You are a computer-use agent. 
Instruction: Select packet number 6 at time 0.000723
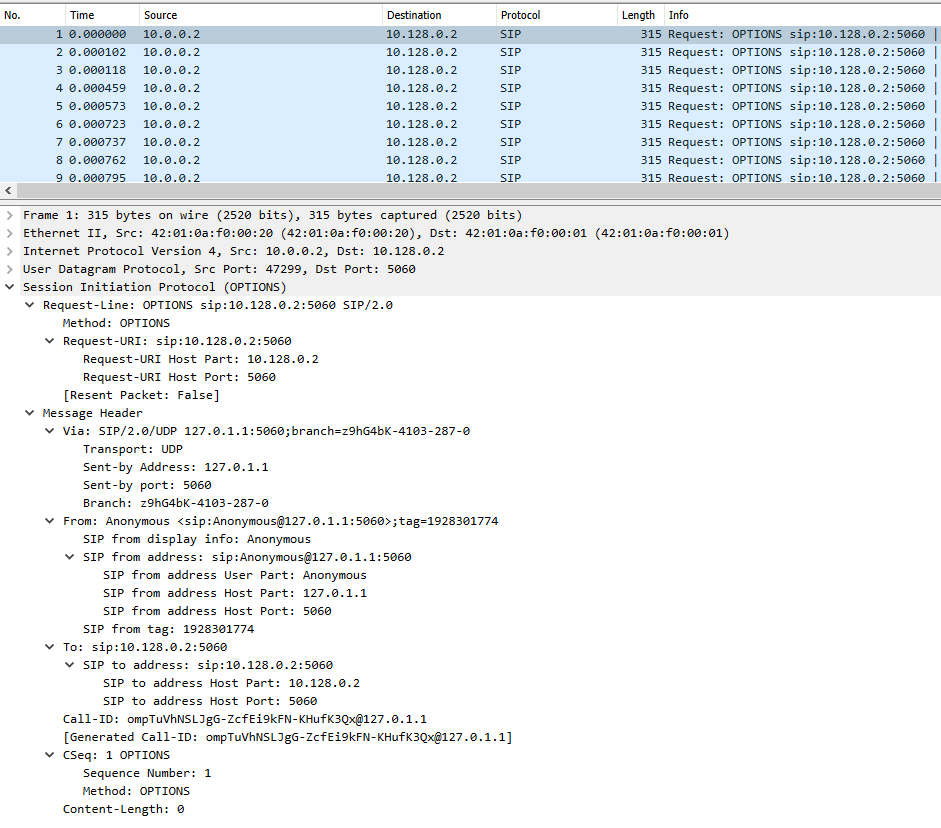pos(470,124)
